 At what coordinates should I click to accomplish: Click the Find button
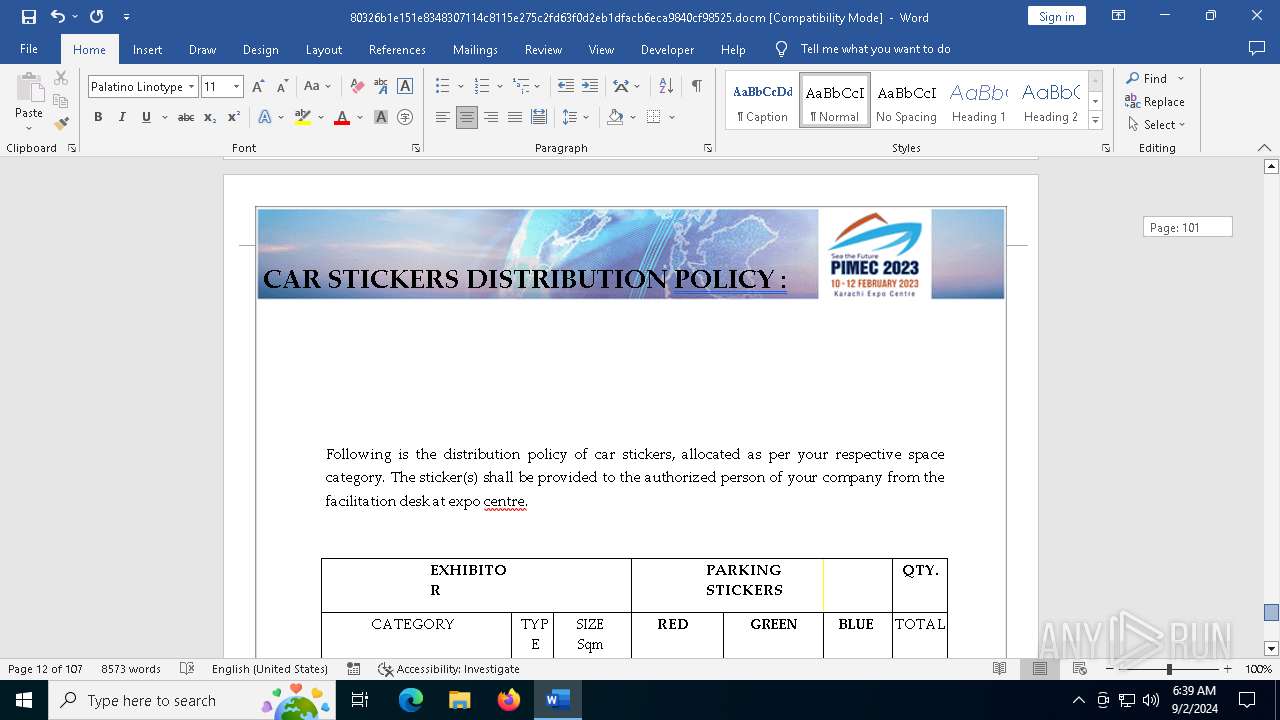[x=1146, y=78]
